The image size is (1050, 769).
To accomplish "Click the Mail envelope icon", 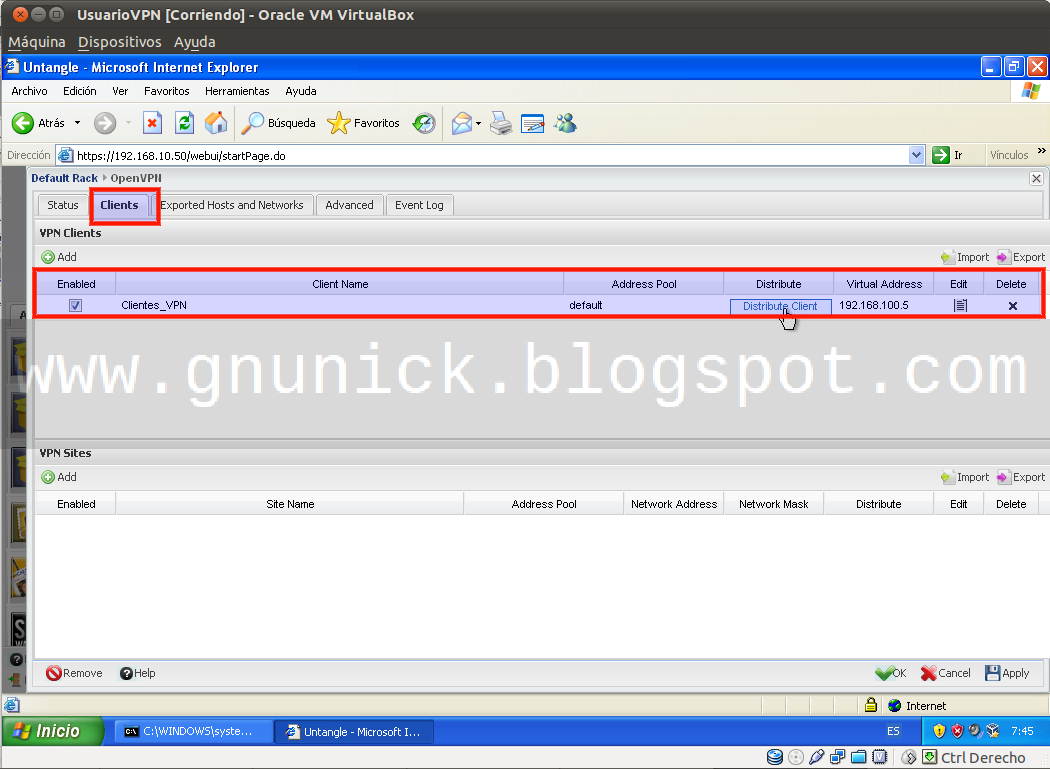I will point(461,123).
